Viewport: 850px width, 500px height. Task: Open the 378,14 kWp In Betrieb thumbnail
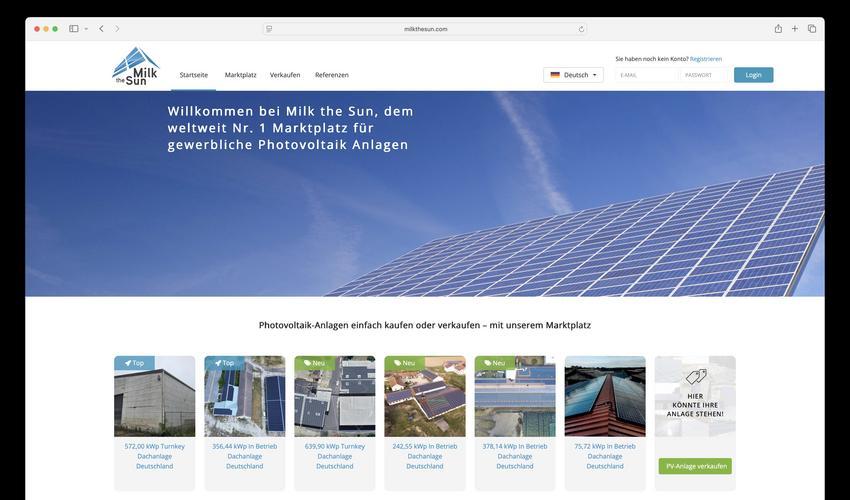tap(515, 396)
